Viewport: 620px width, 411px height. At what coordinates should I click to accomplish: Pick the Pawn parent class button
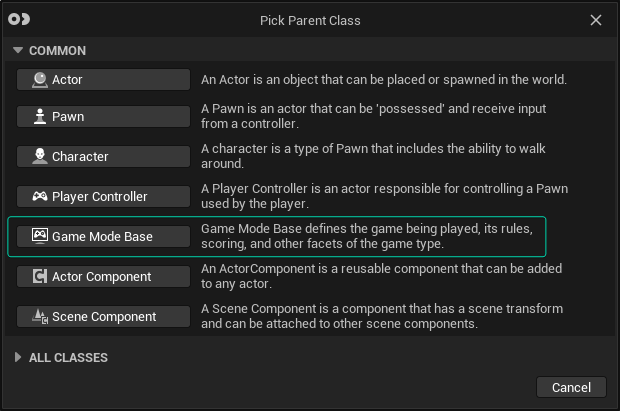103,117
